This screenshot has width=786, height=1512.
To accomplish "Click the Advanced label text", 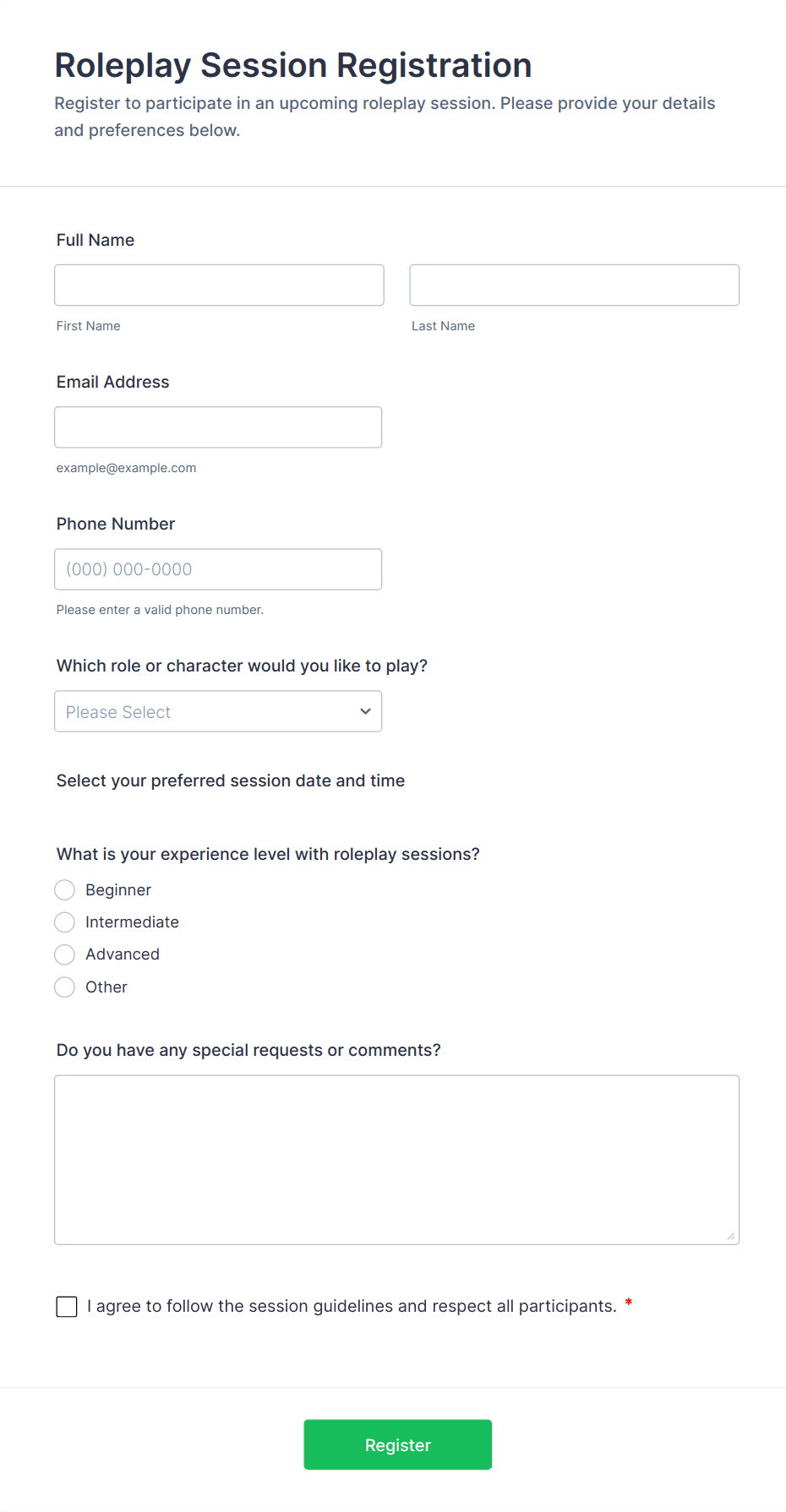I will pos(123,955).
